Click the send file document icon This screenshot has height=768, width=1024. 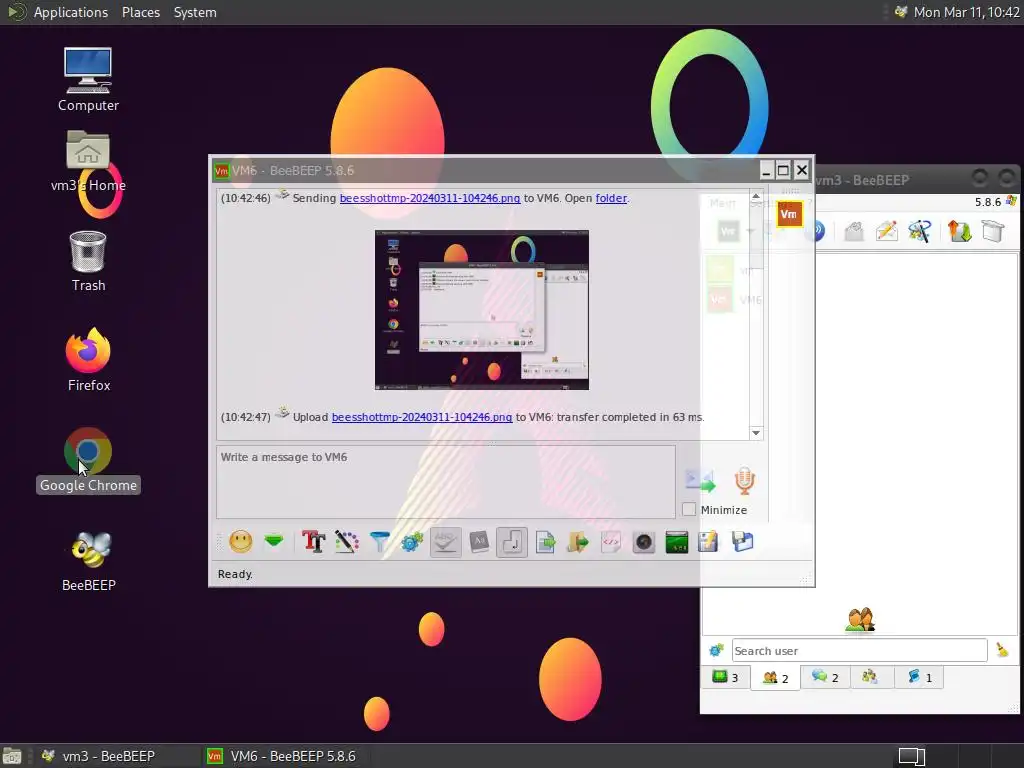coord(545,541)
